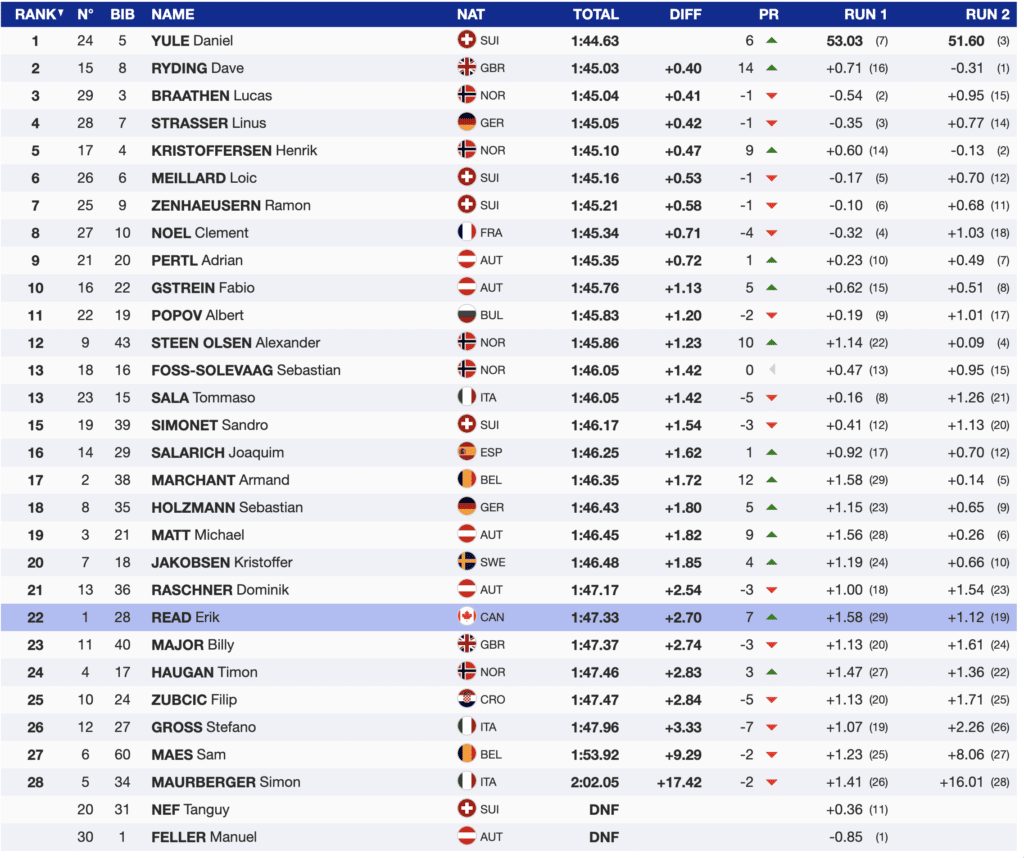1024x858 pixels.
Task: Sort by the RUN 1 column header
Action: click(x=864, y=14)
